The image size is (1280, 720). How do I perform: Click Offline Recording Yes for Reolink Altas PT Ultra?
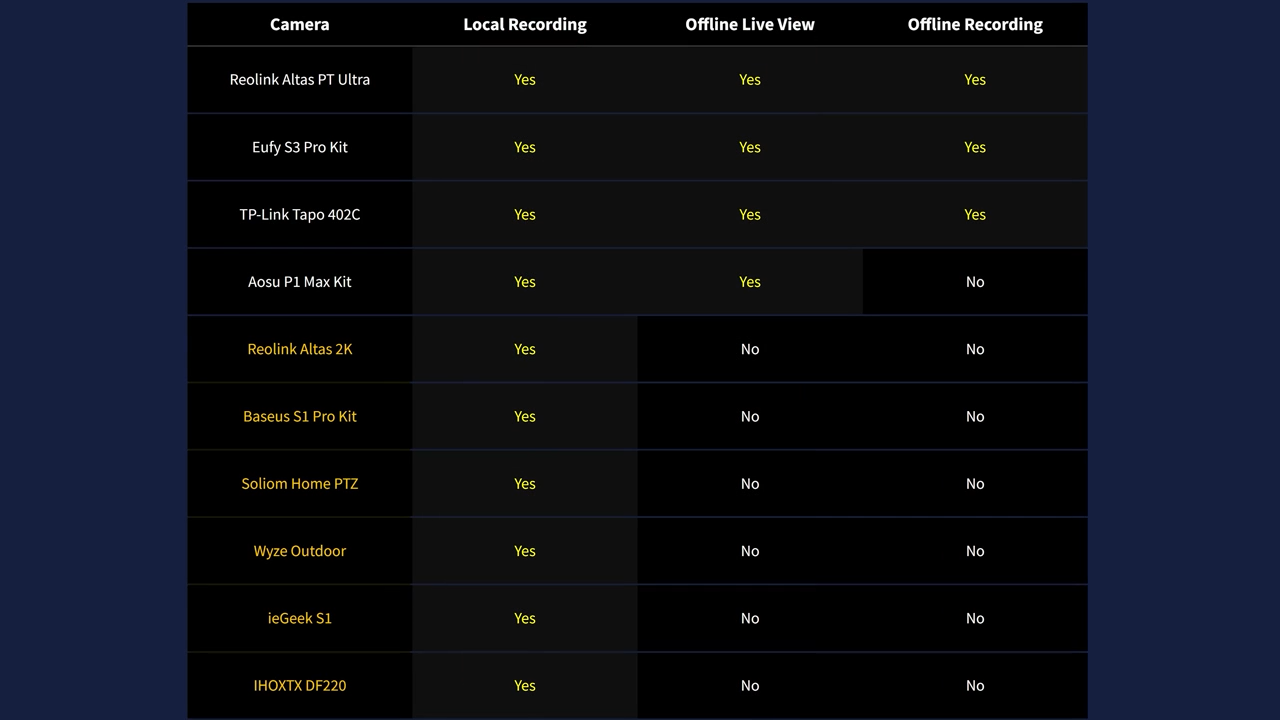(x=975, y=79)
